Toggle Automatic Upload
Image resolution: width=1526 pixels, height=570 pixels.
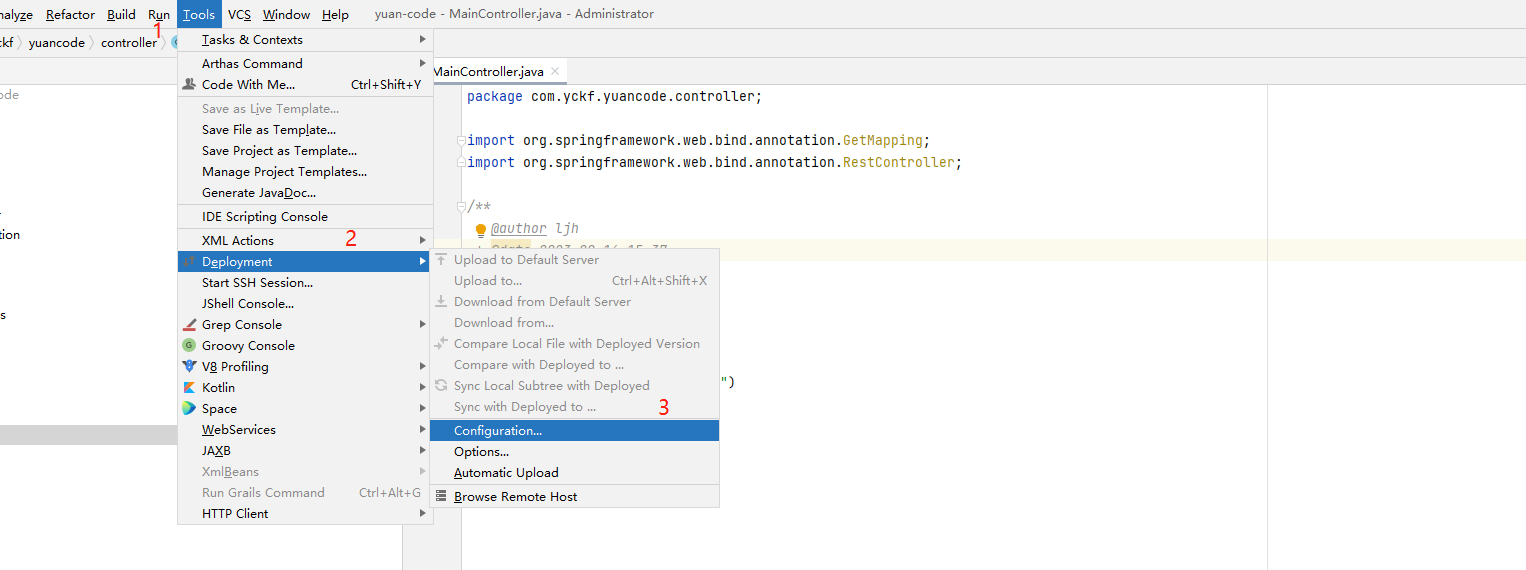coord(574,473)
